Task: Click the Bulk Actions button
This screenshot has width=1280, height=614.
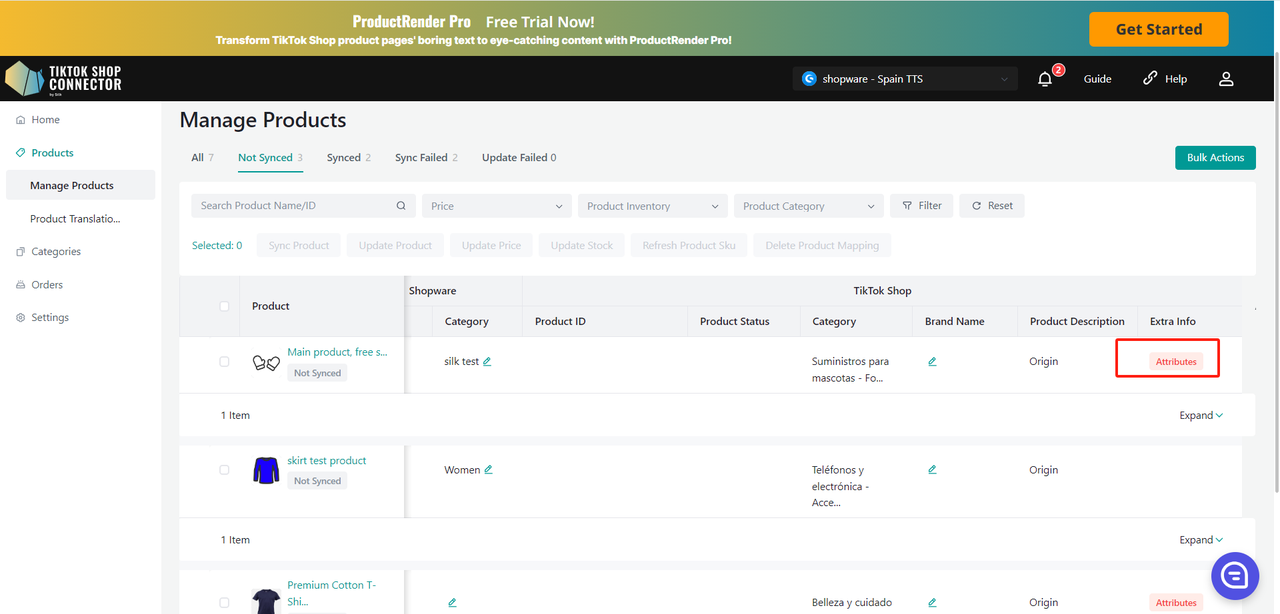Action: [x=1215, y=158]
